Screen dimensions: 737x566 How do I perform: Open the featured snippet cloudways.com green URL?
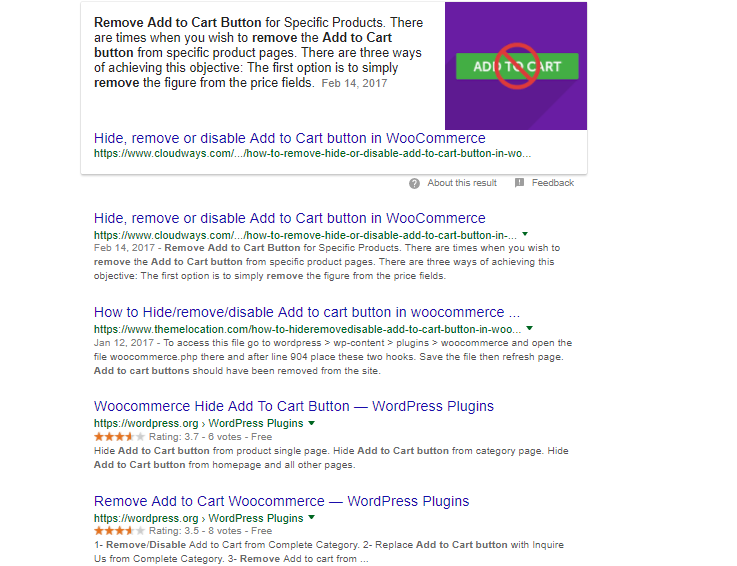313,153
